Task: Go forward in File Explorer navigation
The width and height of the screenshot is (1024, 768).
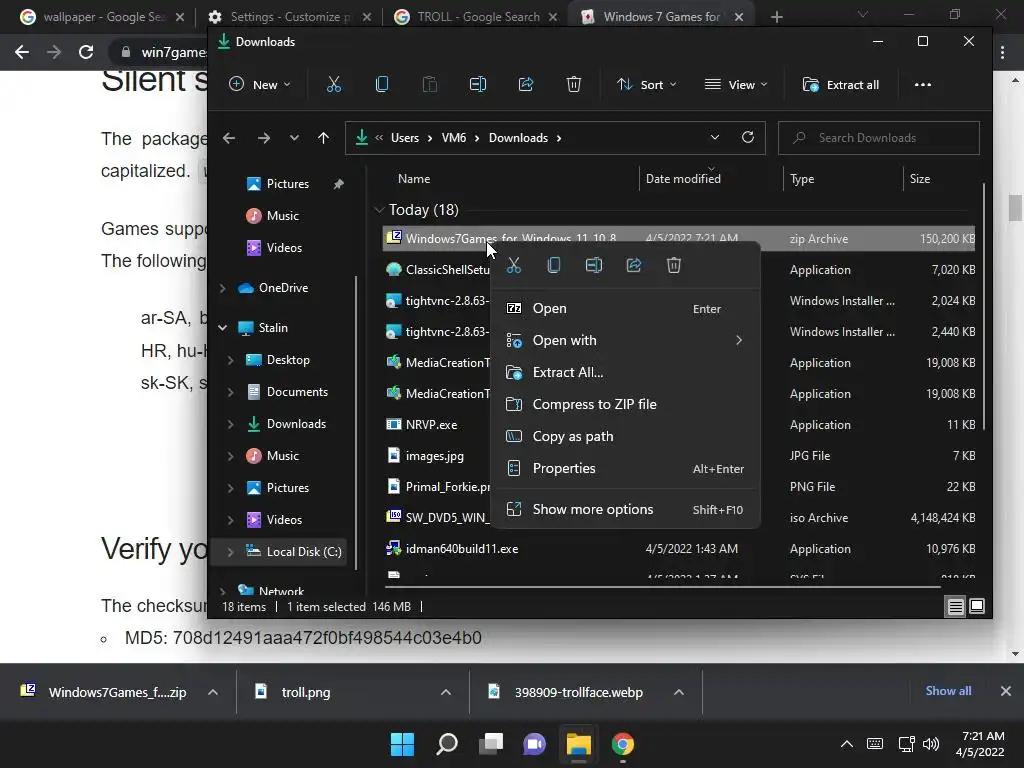Action: tap(264, 138)
